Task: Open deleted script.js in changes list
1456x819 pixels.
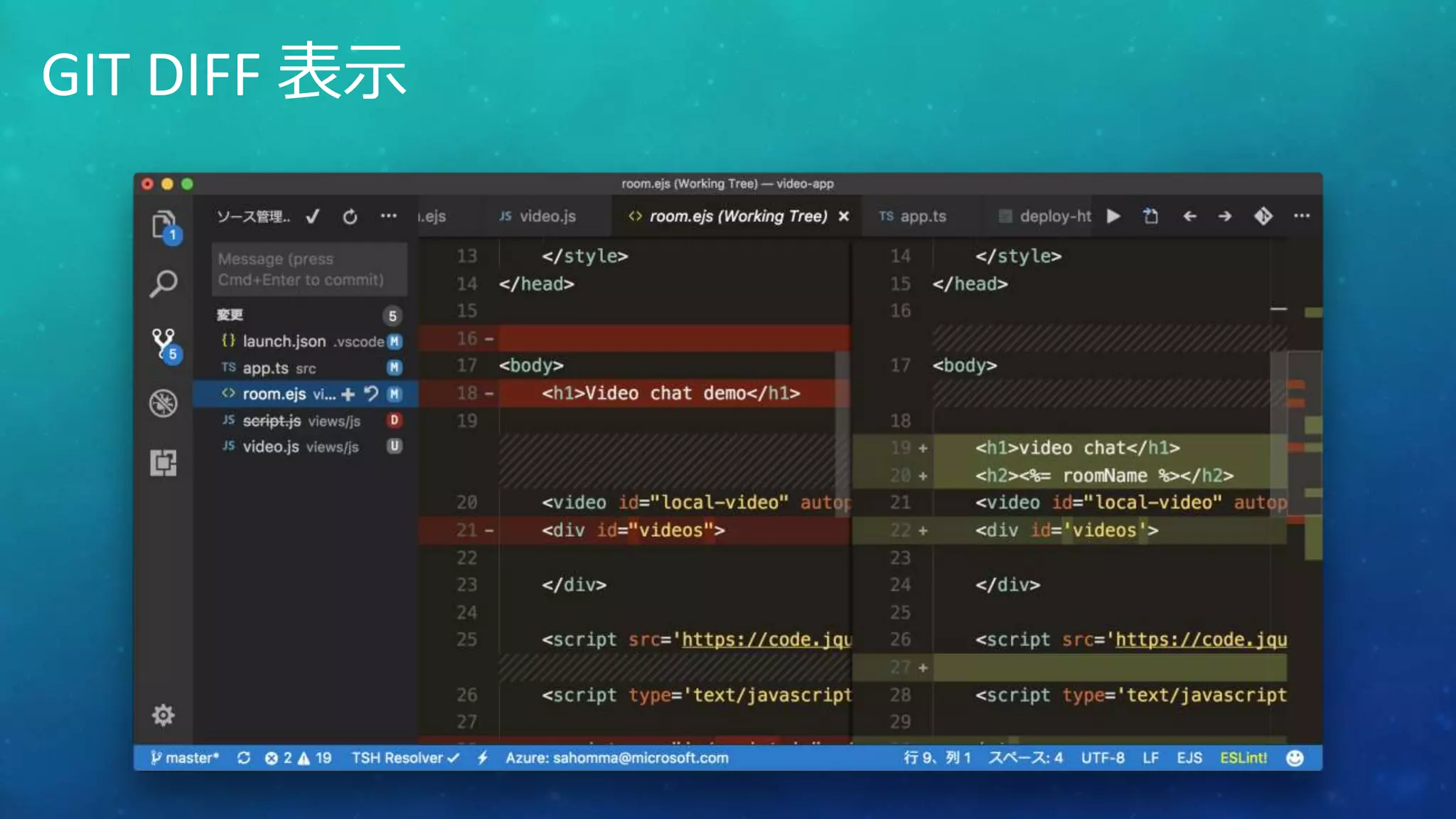Action: coord(306,420)
